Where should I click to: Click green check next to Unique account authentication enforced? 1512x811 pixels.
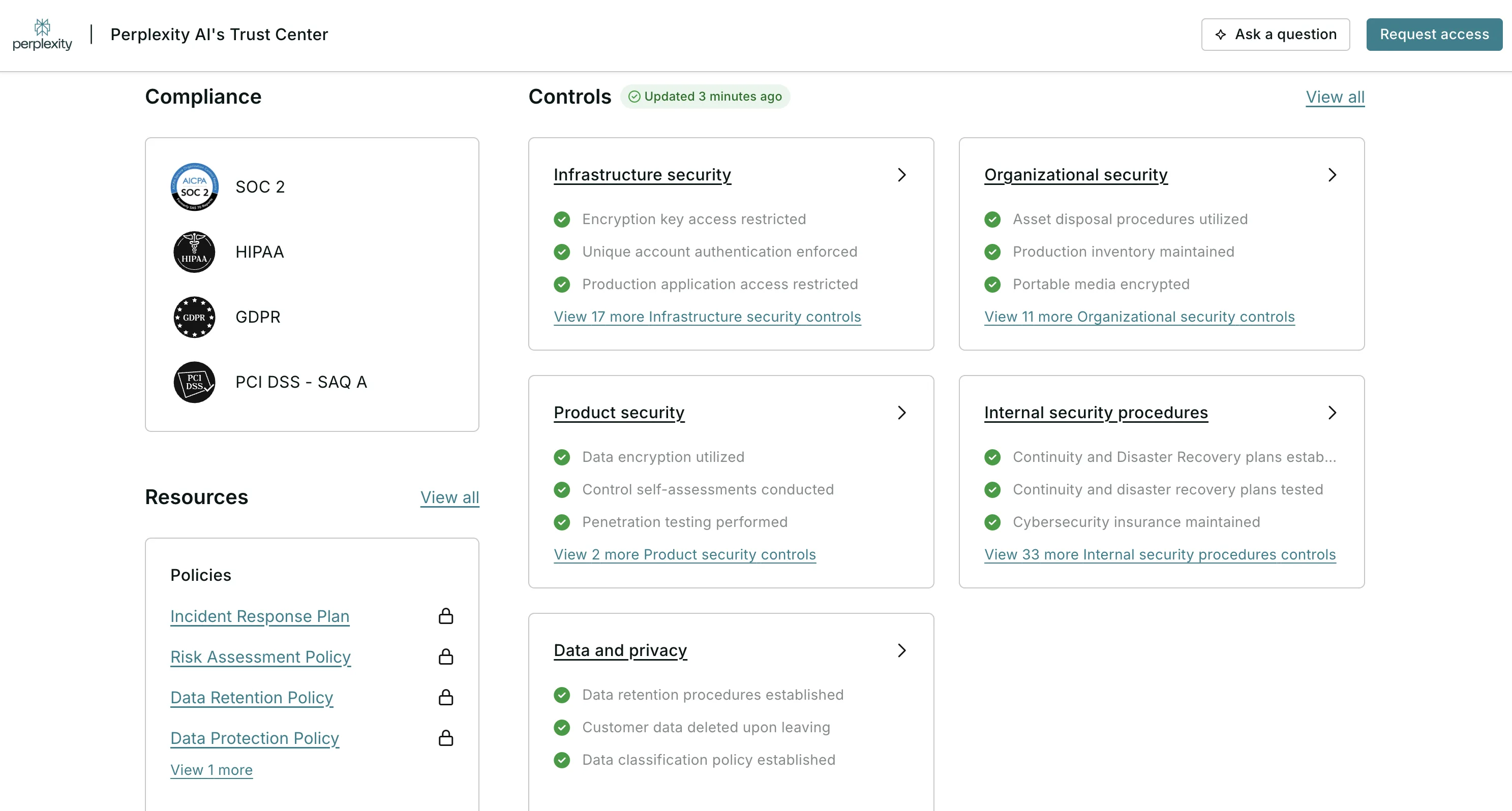[x=562, y=252]
